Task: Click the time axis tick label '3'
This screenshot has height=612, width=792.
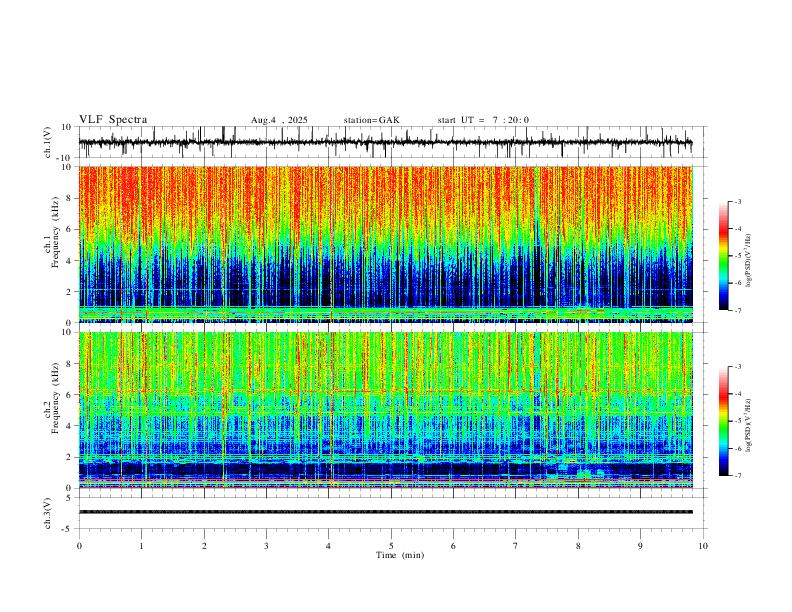Action: click(x=266, y=546)
